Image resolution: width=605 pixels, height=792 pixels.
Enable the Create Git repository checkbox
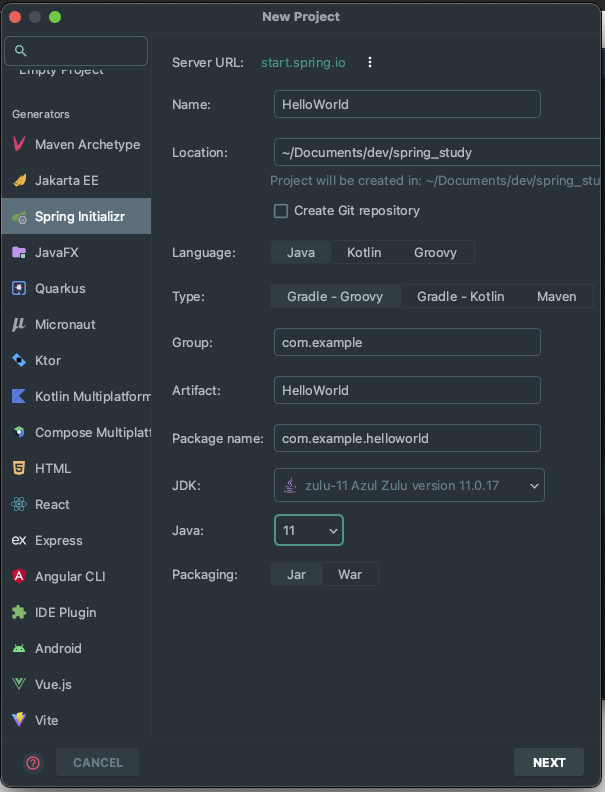coord(281,211)
